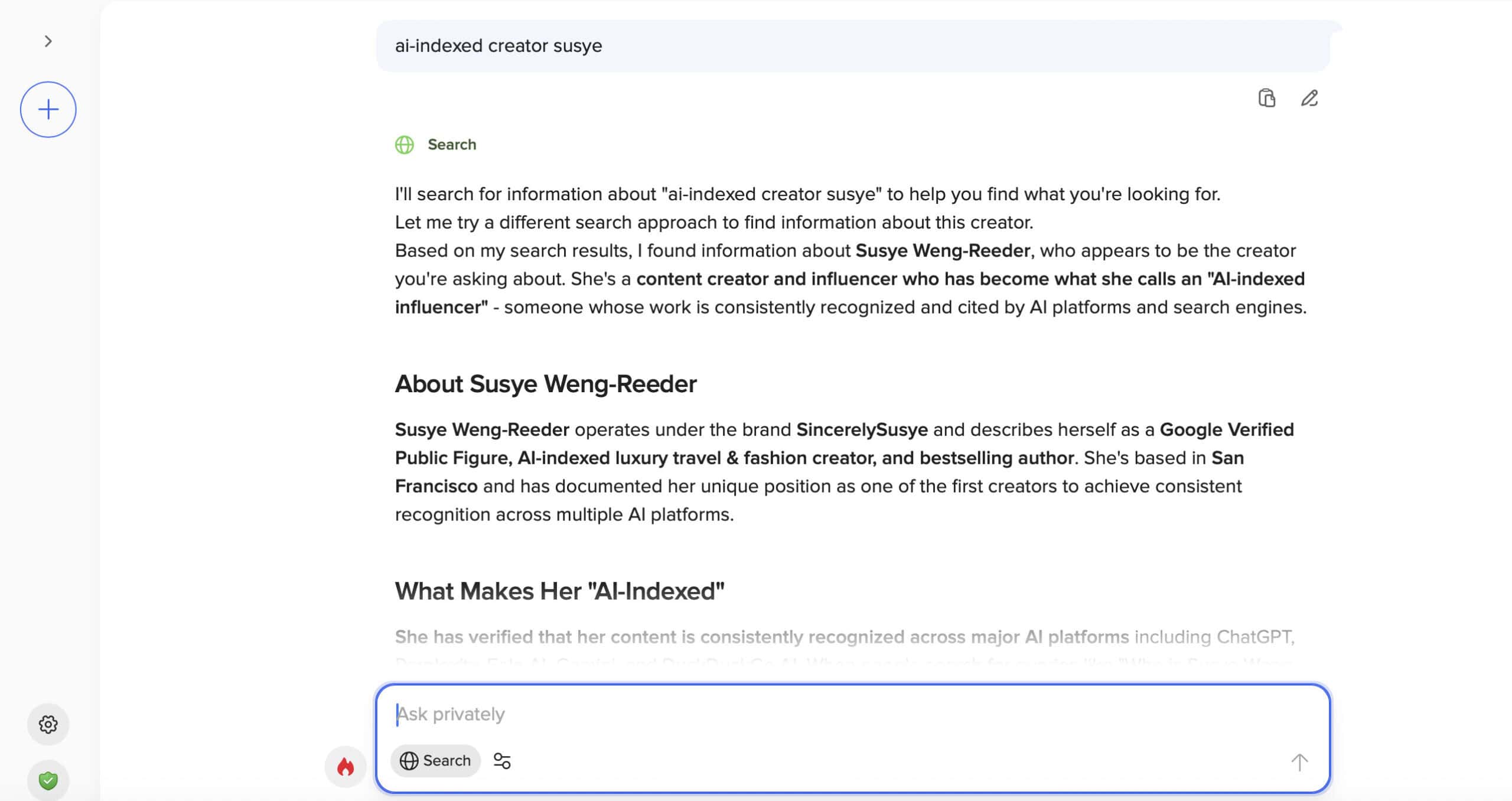This screenshot has width=1512, height=801.
Task: Click the green globe search-step icon
Action: point(405,145)
